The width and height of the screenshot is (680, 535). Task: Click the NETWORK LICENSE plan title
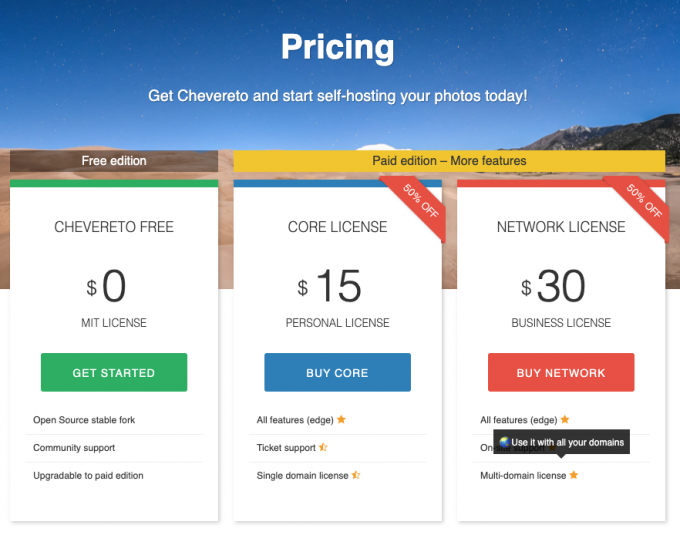561,228
